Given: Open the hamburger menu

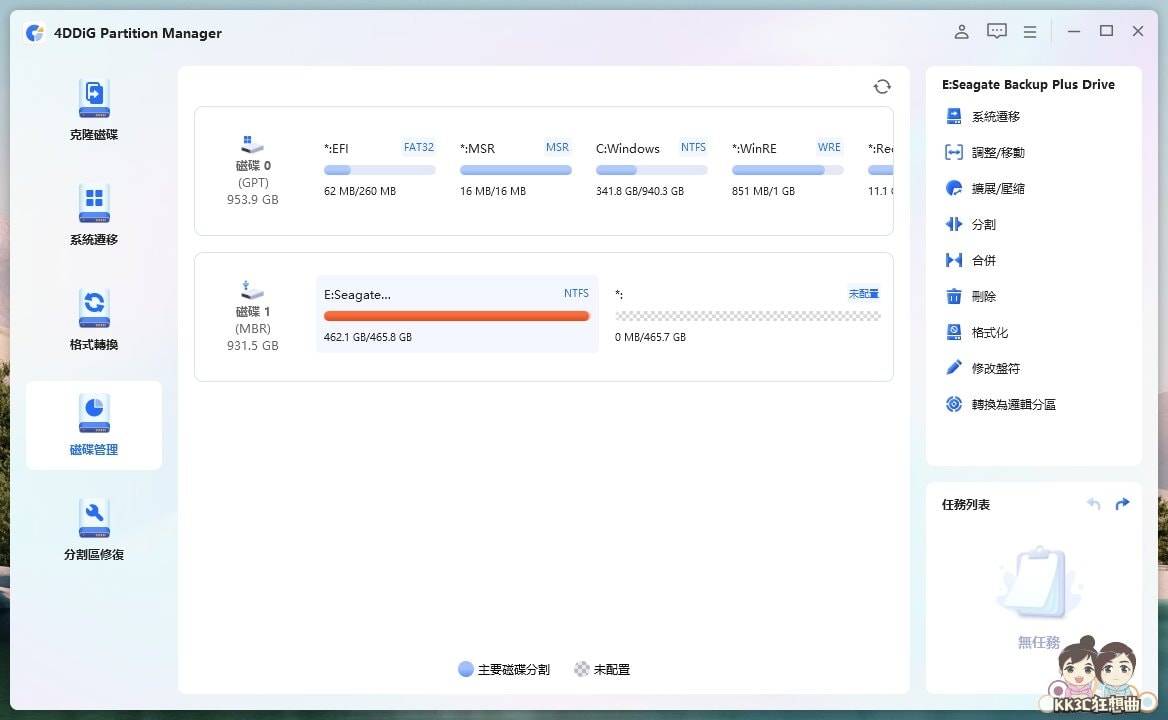Looking at the screenshot, I should point(1030,31).
